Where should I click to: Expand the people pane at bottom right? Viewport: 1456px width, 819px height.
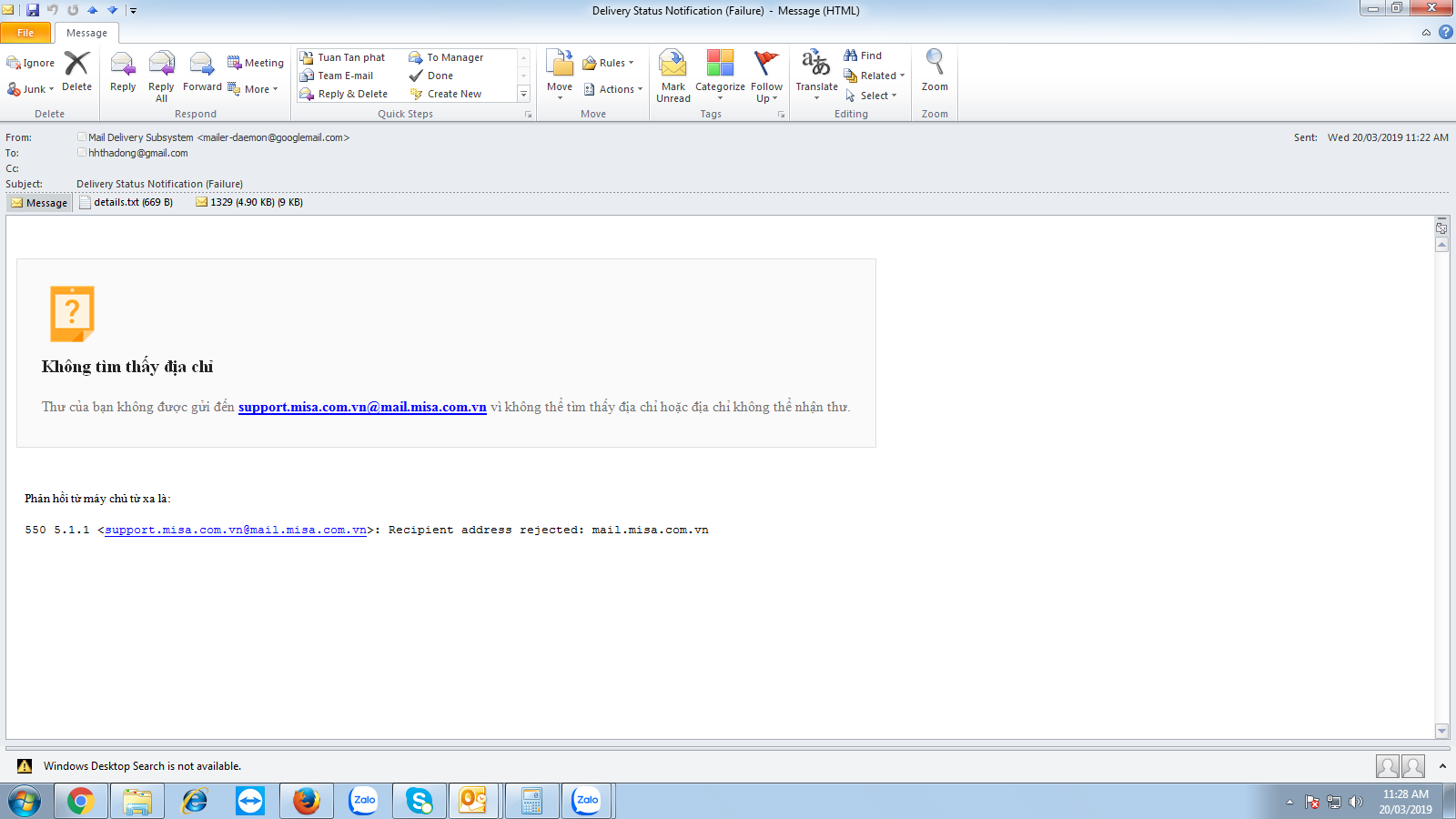[1442, 766]
